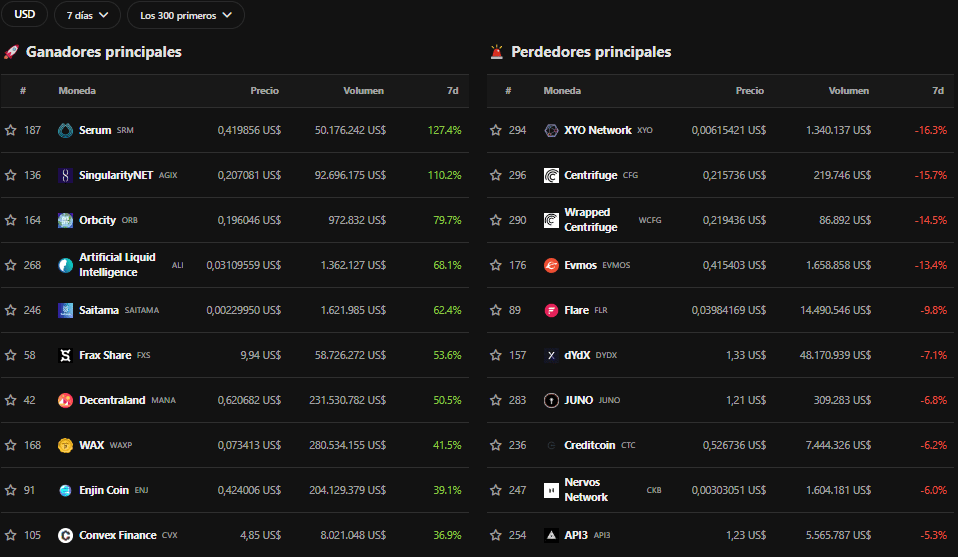Favorite SingularityNET with its star
Image resolution: width=958 pixels, height=557 pixels.
click(x=10, y=175)
